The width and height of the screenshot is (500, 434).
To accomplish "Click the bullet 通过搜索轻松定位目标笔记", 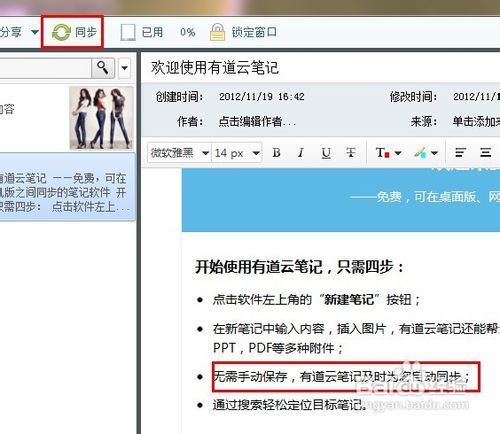I will 289,405.
